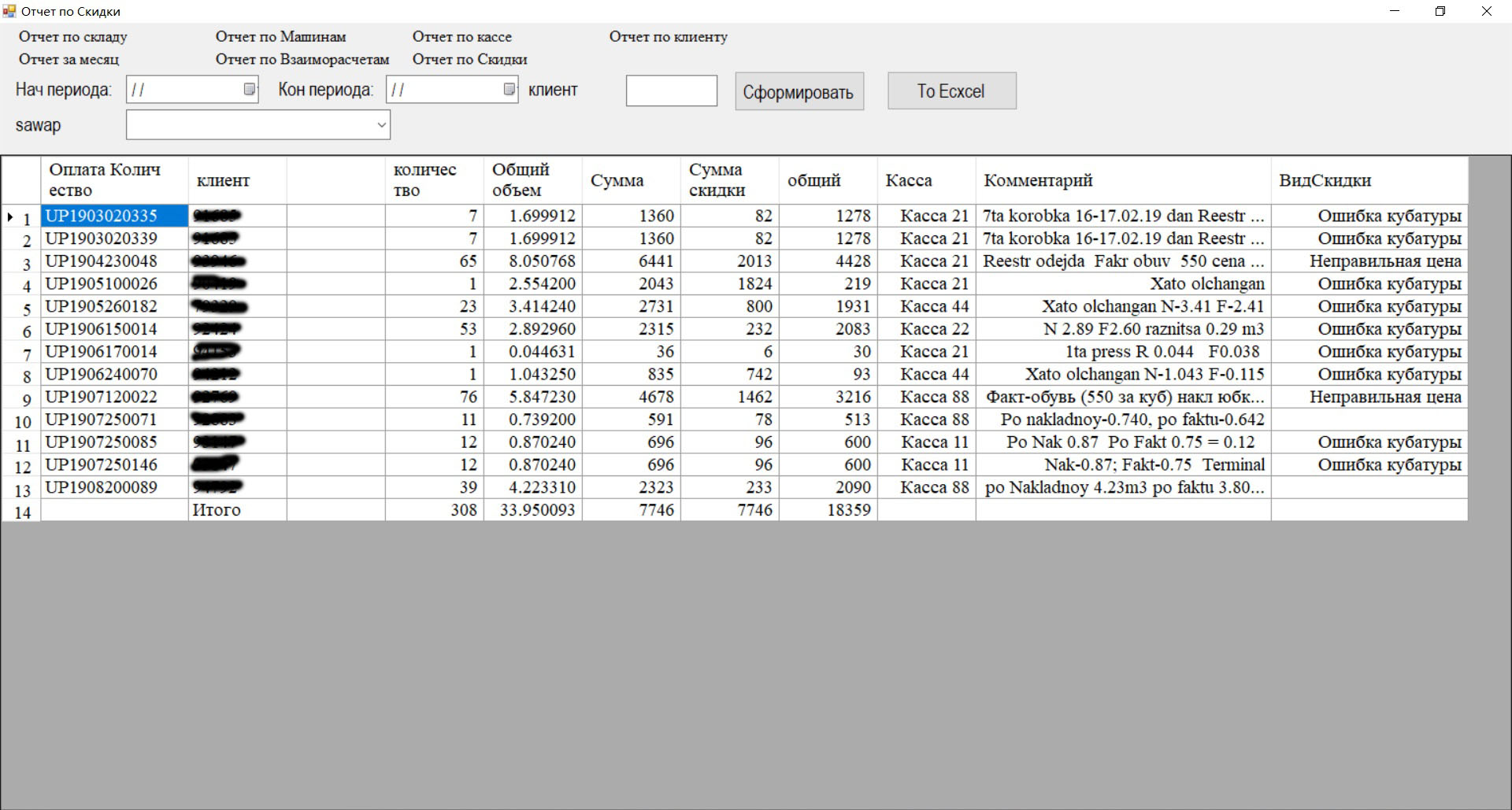Click the app icon in title bar

[x=9, y=11]
